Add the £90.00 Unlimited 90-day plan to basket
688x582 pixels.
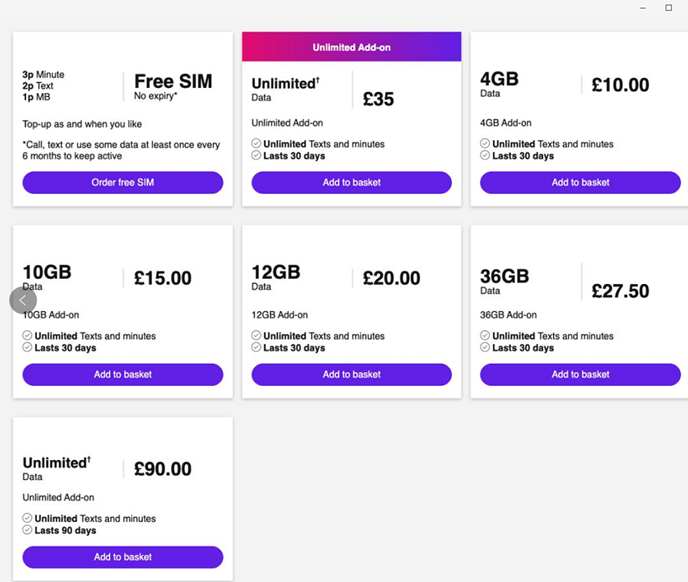[x=123, y=558]
